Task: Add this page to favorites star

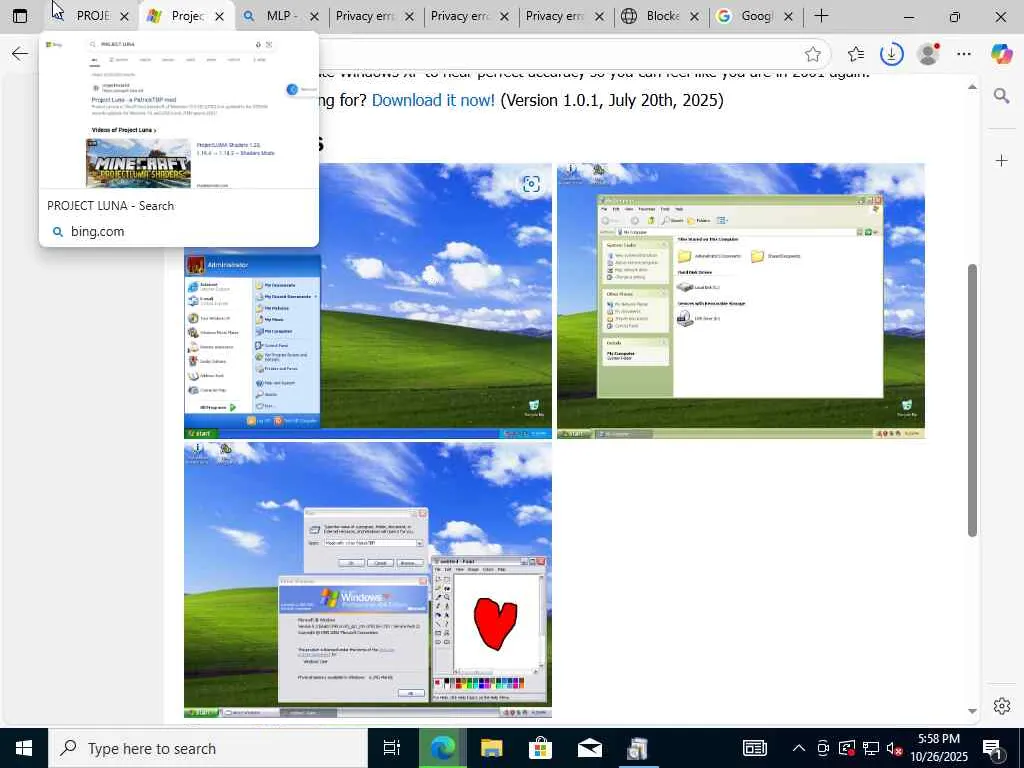Action: click(812, 54)
